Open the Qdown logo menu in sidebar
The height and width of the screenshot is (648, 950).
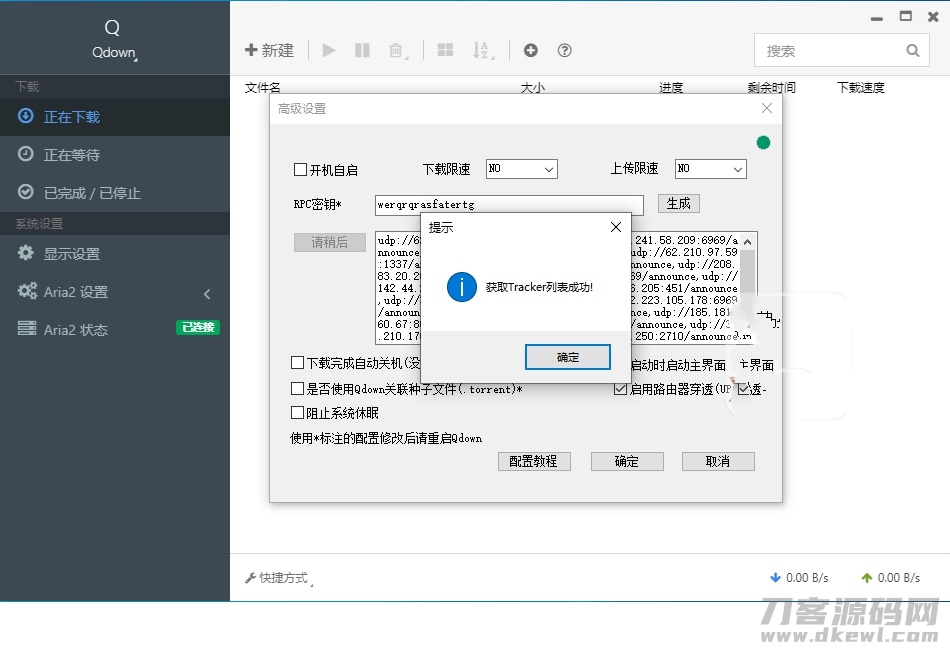pyautogui.click(x=114, y=39)
